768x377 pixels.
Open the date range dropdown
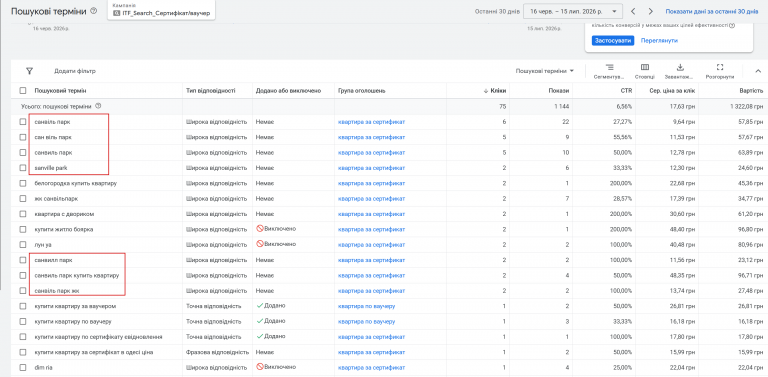coord(573,11)
